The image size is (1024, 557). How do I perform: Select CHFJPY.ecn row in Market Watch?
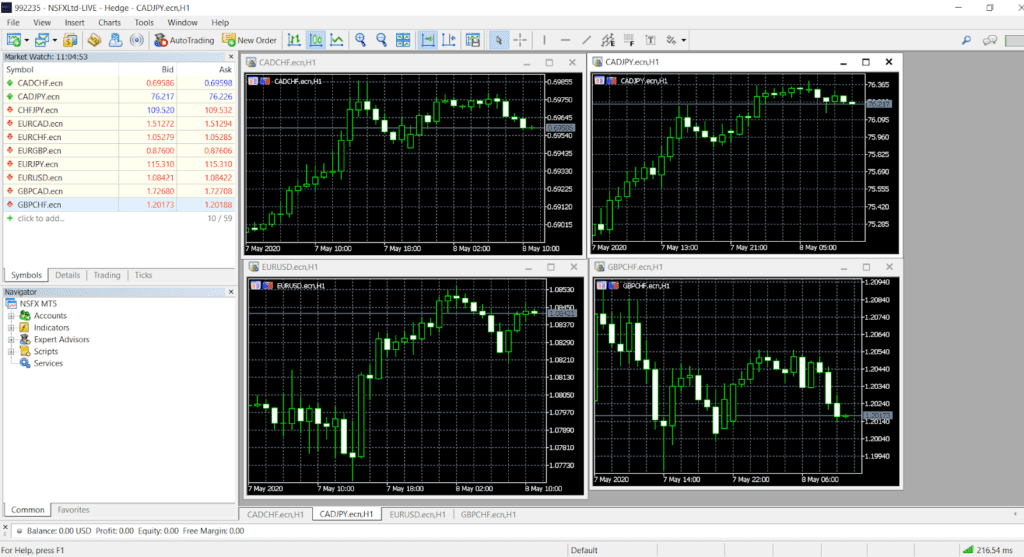pyautogui.click(x=119, y=110)
